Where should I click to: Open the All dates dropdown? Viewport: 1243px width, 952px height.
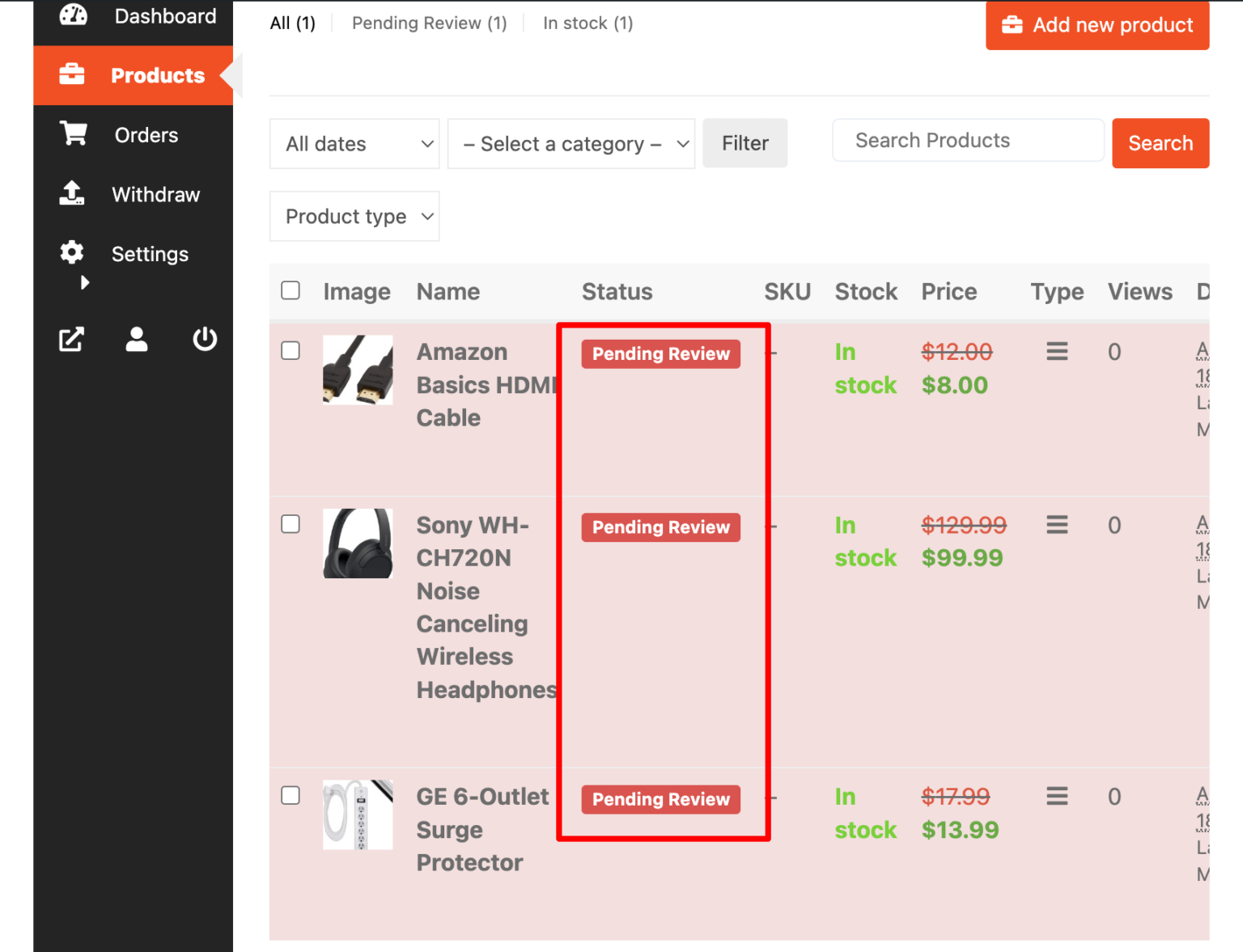pyautogui.click(x=354, y=143)
